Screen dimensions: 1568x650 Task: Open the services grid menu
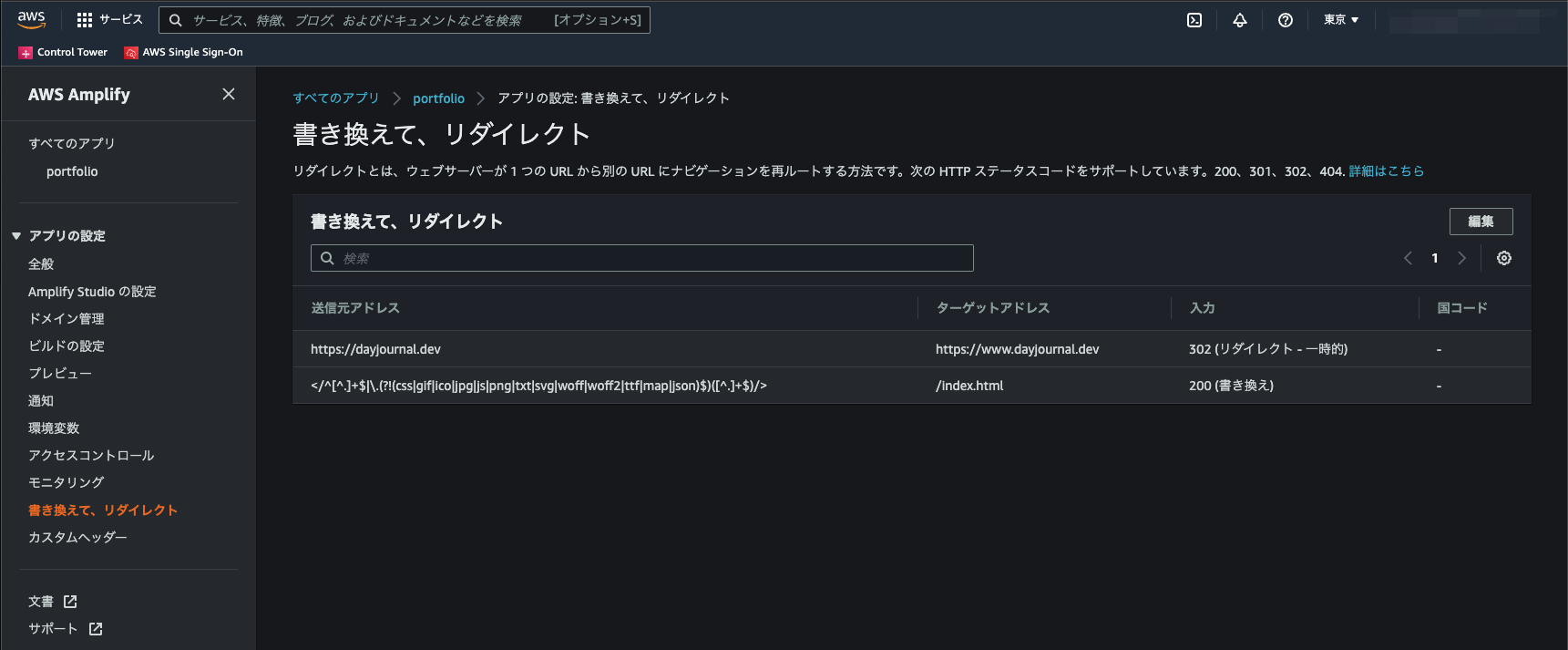coord(85,20)
